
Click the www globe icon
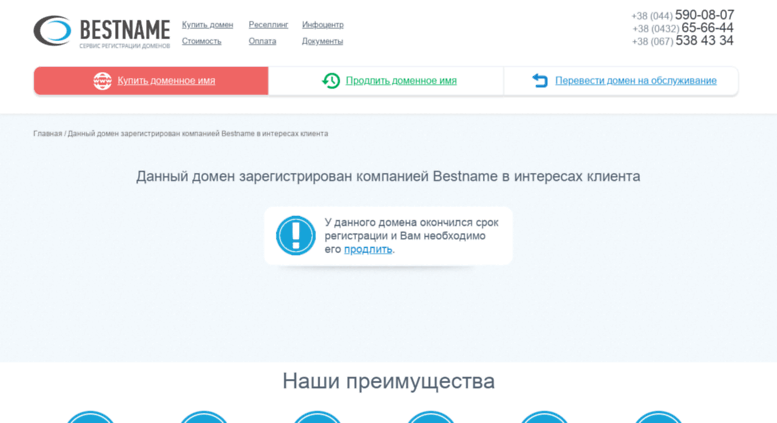click(103, 81)
